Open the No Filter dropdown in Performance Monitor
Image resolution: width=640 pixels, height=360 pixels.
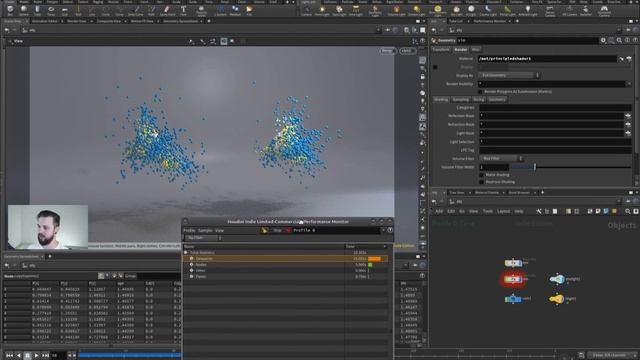pyautogui.click(x=203, y=238)
